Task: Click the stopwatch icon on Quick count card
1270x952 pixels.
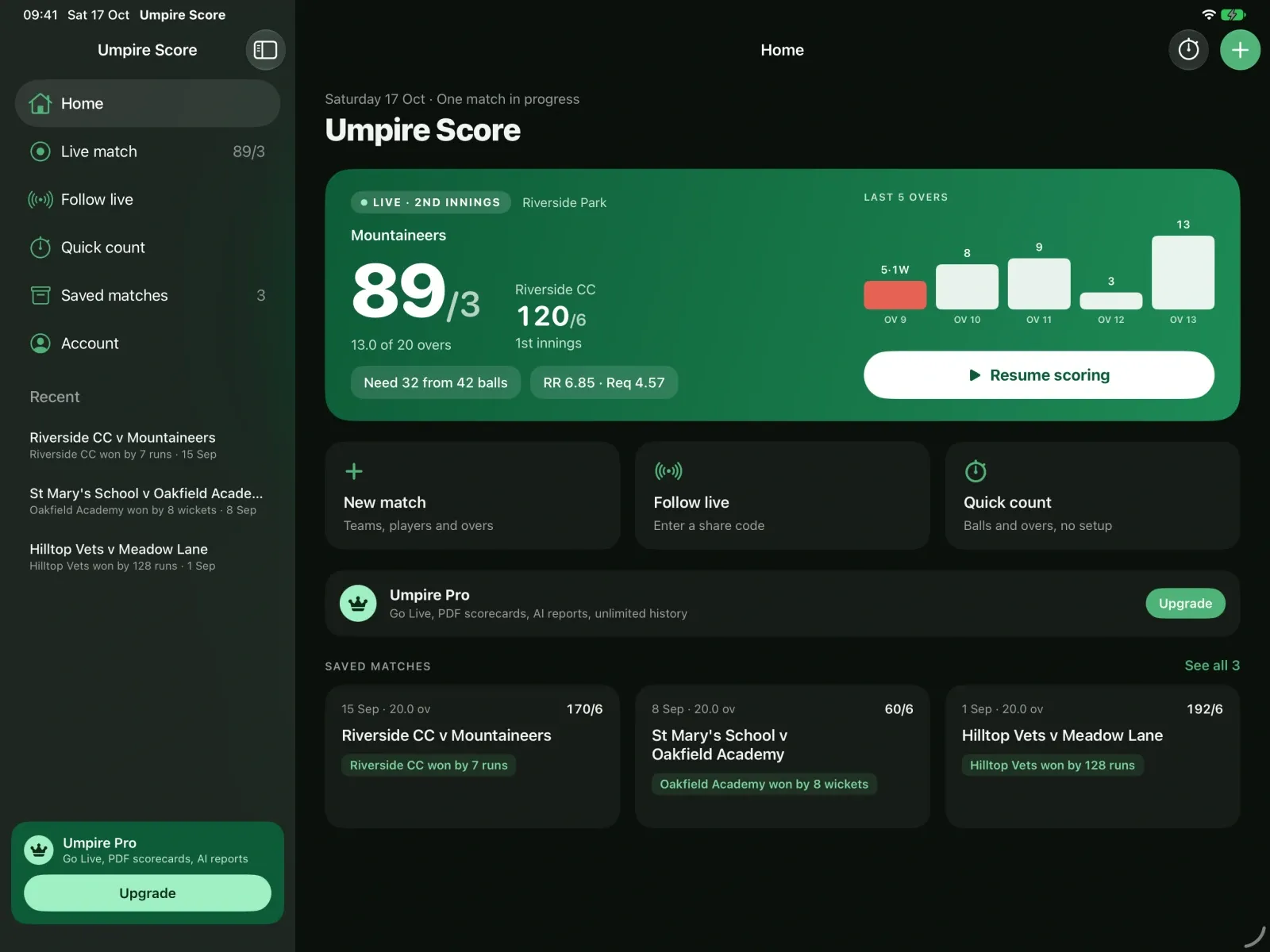Action: coord(976,471)
